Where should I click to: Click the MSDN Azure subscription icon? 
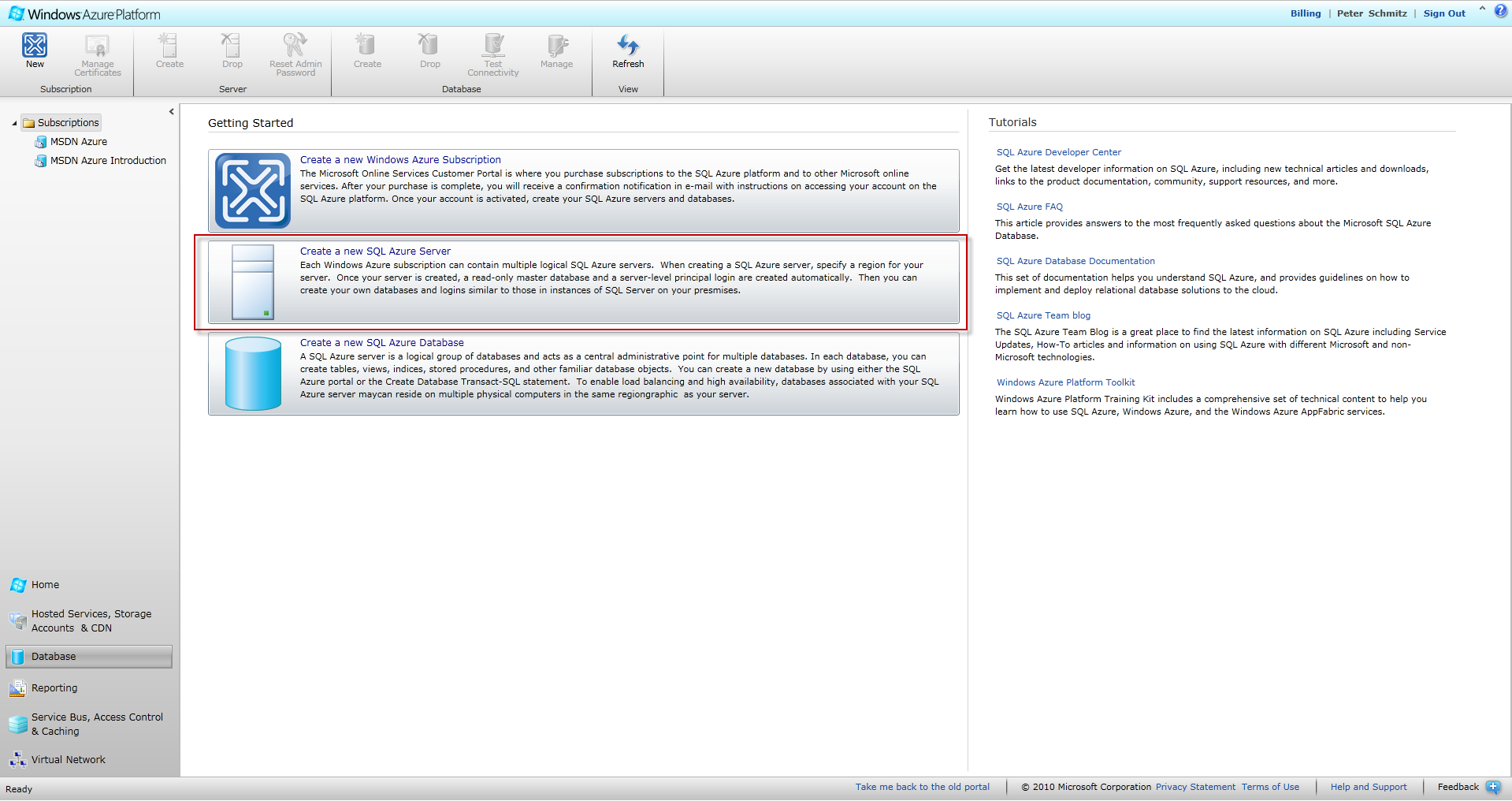40,142
